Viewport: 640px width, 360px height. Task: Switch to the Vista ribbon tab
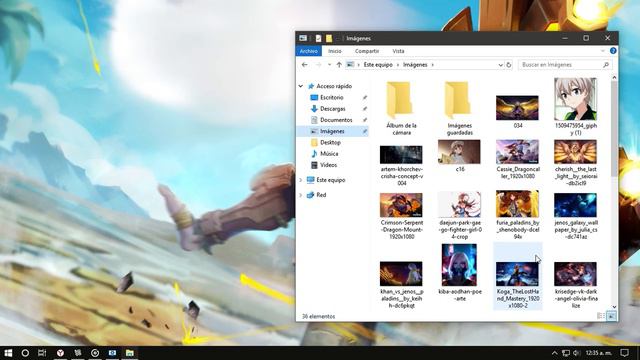(x=398, y=51)
